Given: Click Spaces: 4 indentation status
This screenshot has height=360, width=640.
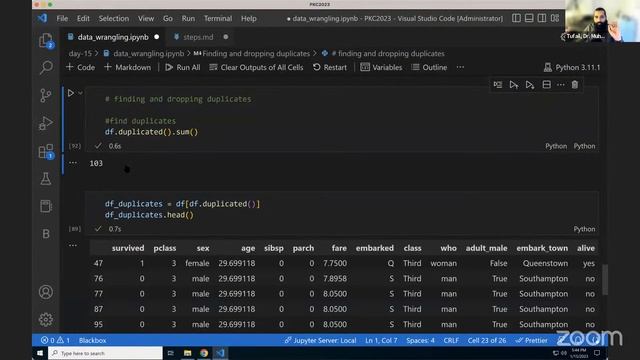Looking at the screenshot, I should 420,340.
